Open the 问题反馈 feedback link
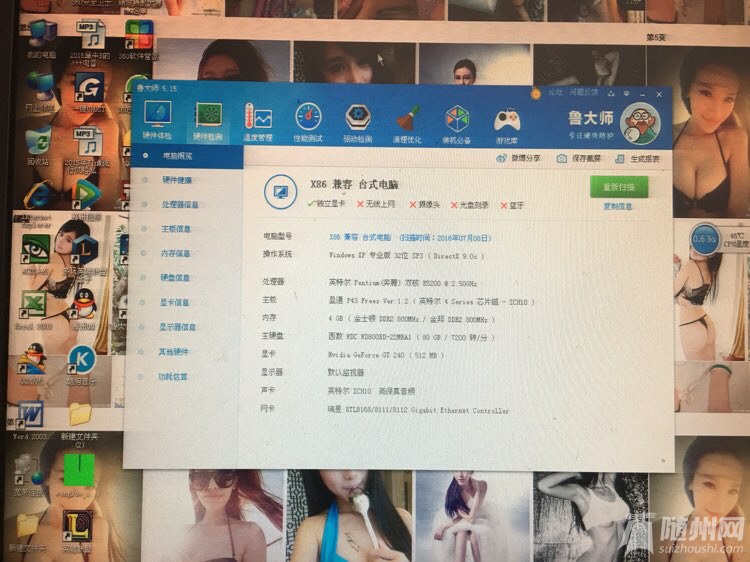The image size is (750, 562). (x=584, y=92)
